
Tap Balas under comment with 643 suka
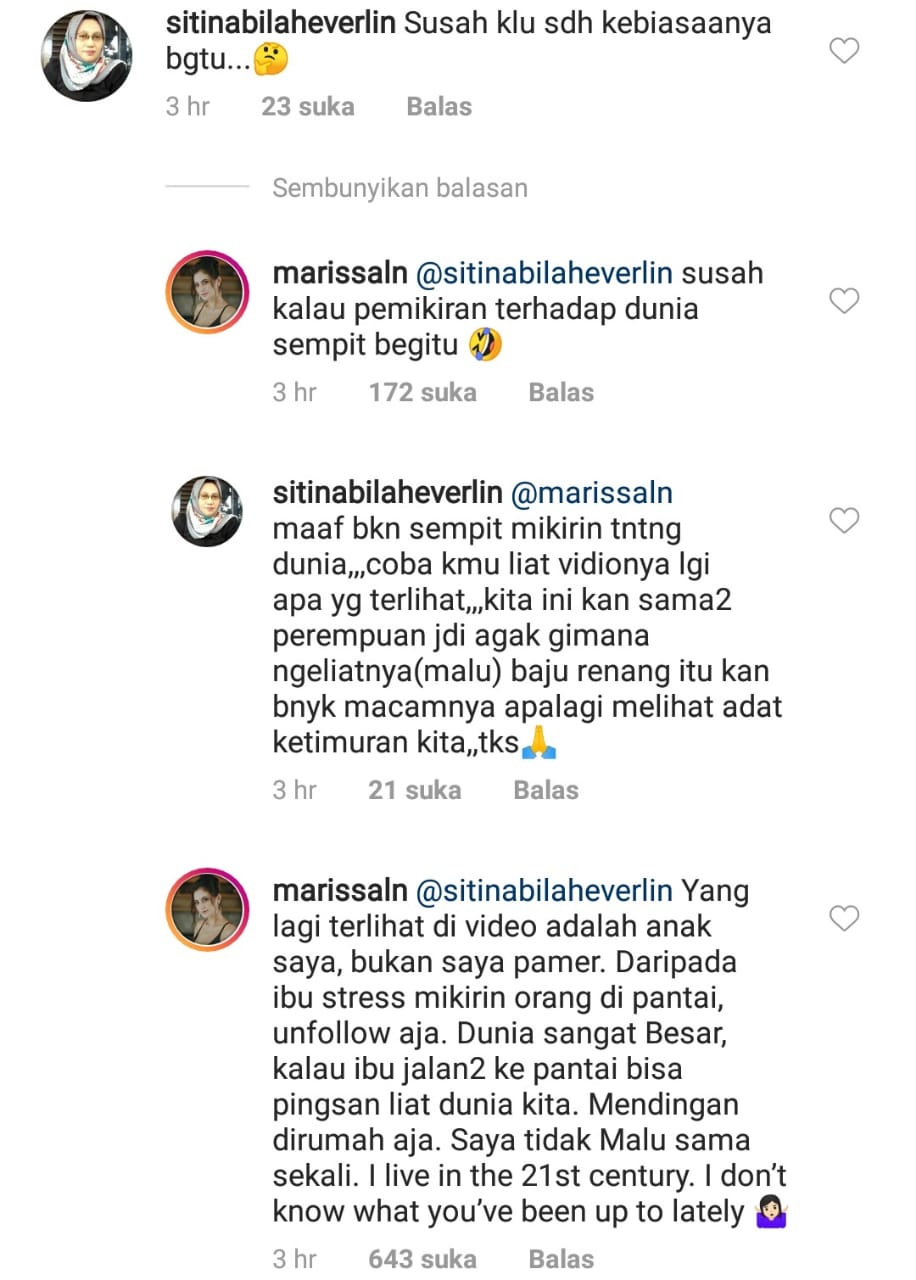tap(561, 1258)
